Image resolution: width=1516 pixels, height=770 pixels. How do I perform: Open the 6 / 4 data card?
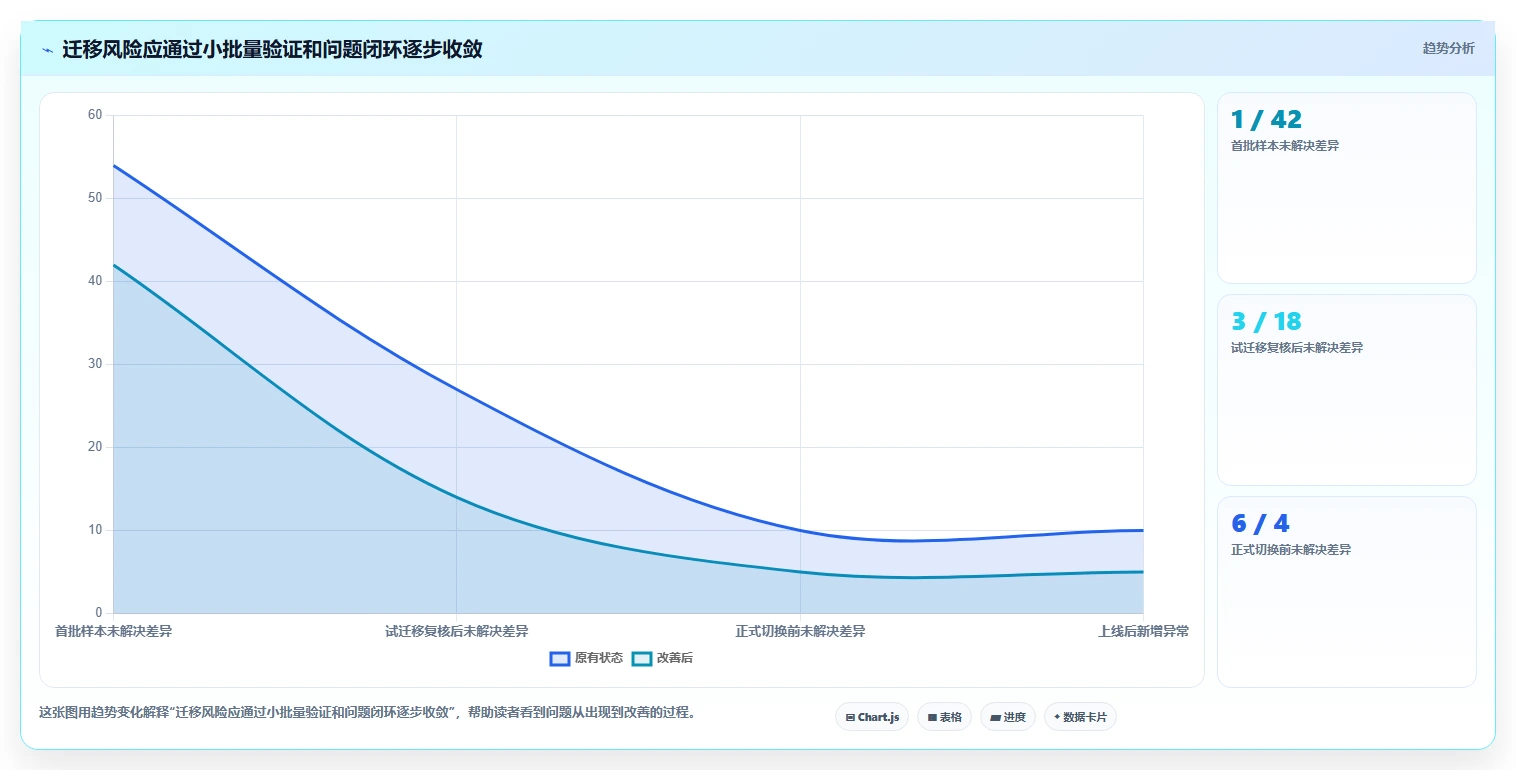(1346, 592)
